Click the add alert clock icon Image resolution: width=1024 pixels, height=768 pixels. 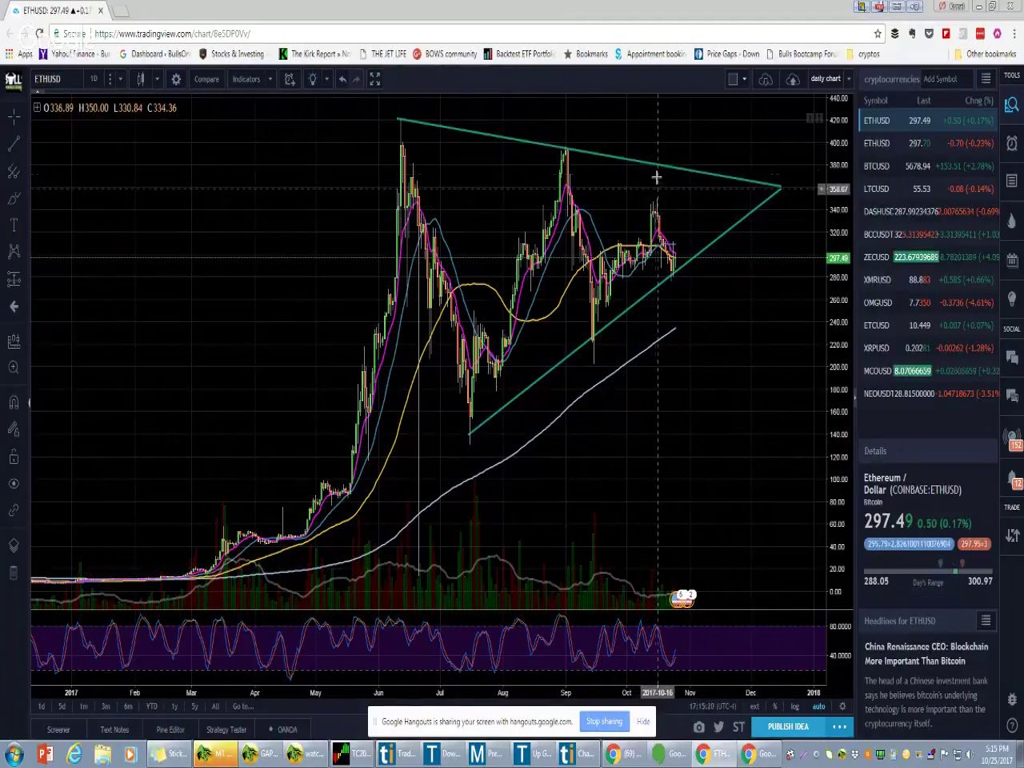(289, 79)
